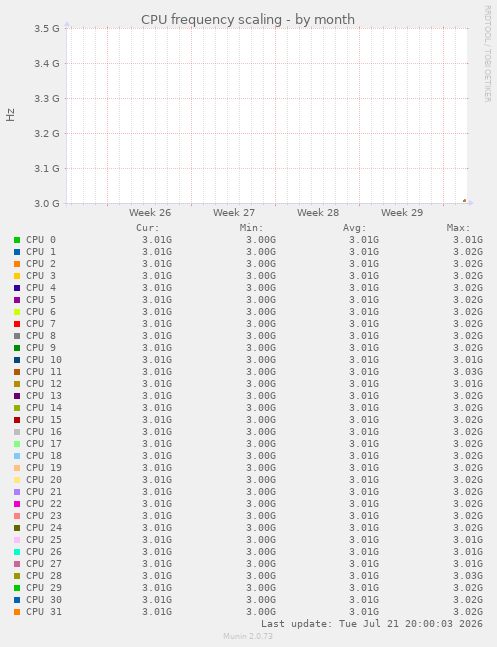Click the Min: column header
The width and height of the screenshot is (497, 647).
(251, 228)
